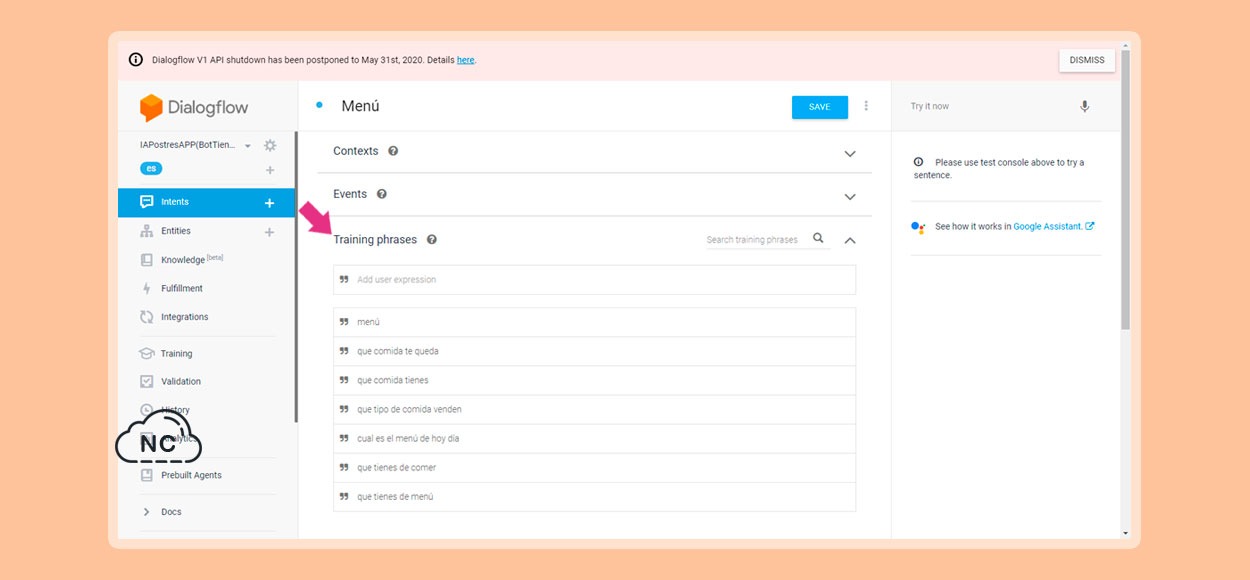Screen dimensions: 1250x580
Task: Click the info icon in shutdown banner
Action: pos(136,60)
